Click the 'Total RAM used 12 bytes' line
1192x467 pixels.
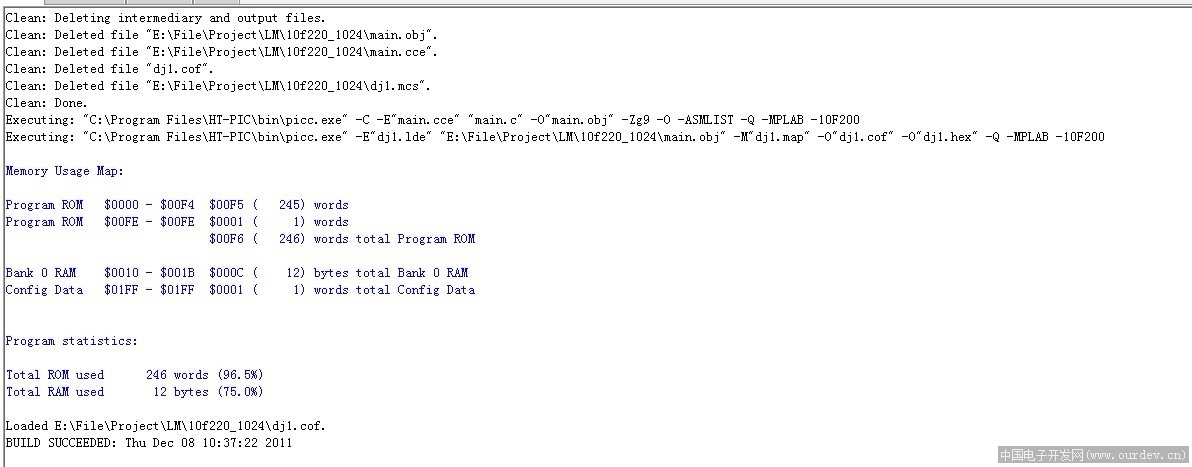pyautogui.click(x=135, y=392)
